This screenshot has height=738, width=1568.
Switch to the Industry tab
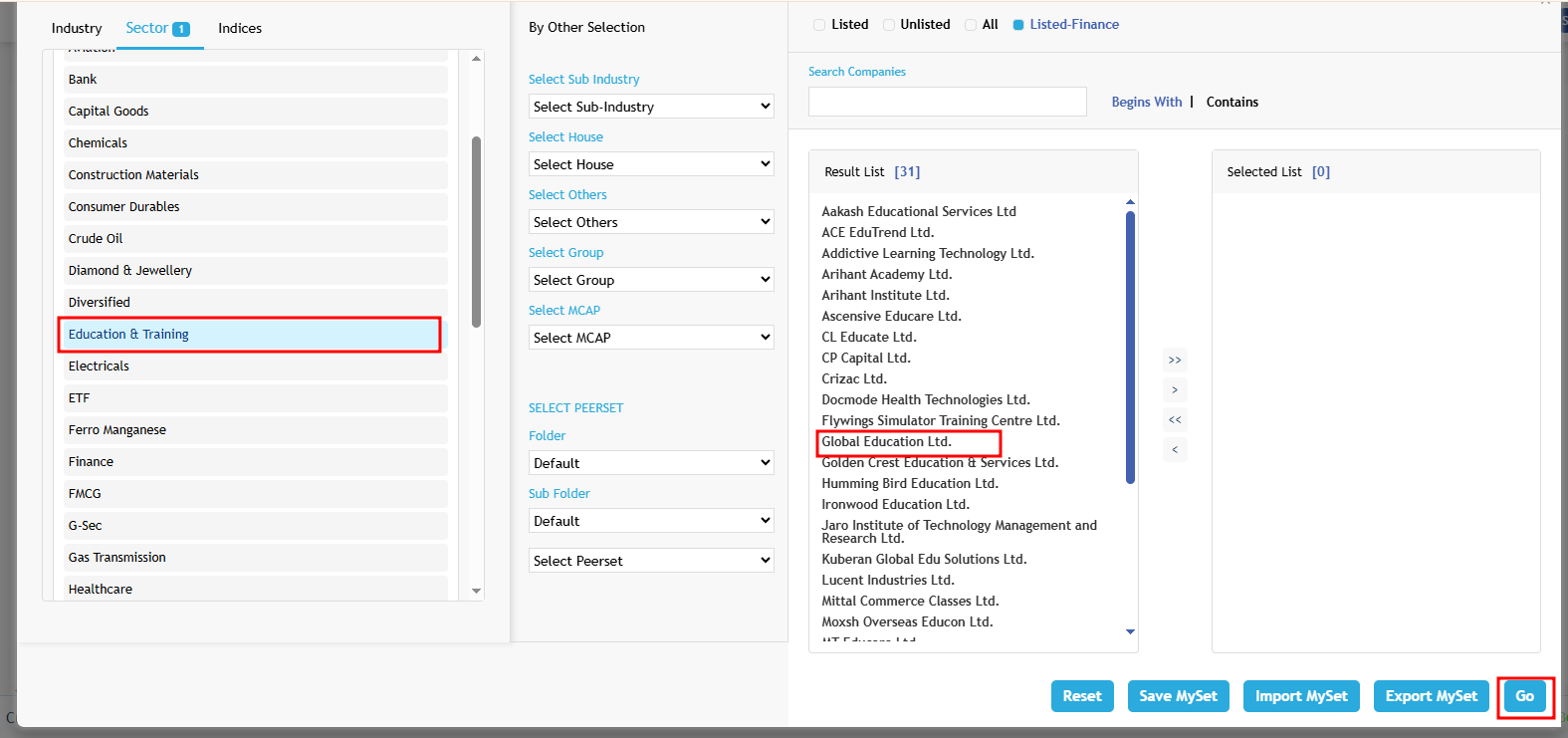point(77,28)
